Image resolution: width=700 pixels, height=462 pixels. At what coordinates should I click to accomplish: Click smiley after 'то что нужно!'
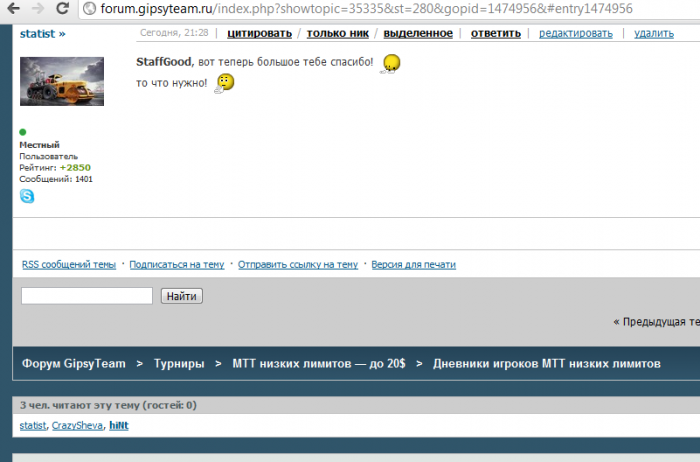pos(225,83)
